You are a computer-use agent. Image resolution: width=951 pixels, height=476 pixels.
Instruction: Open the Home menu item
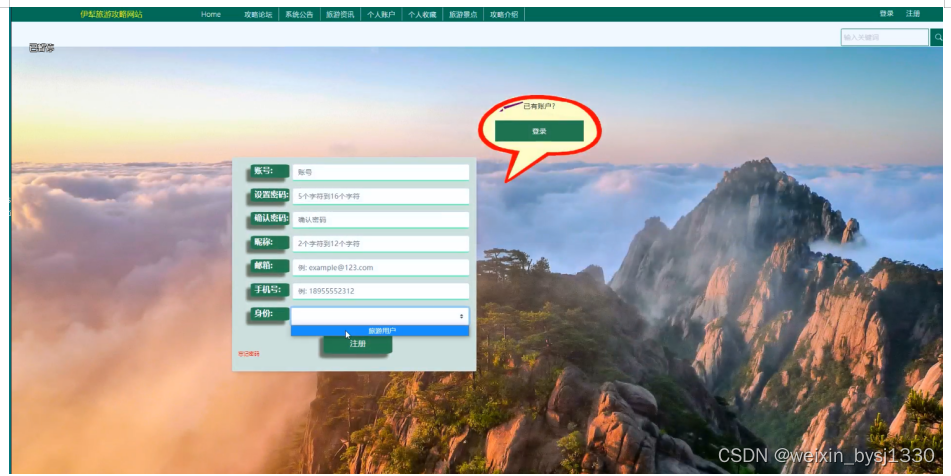coord(211,14)
